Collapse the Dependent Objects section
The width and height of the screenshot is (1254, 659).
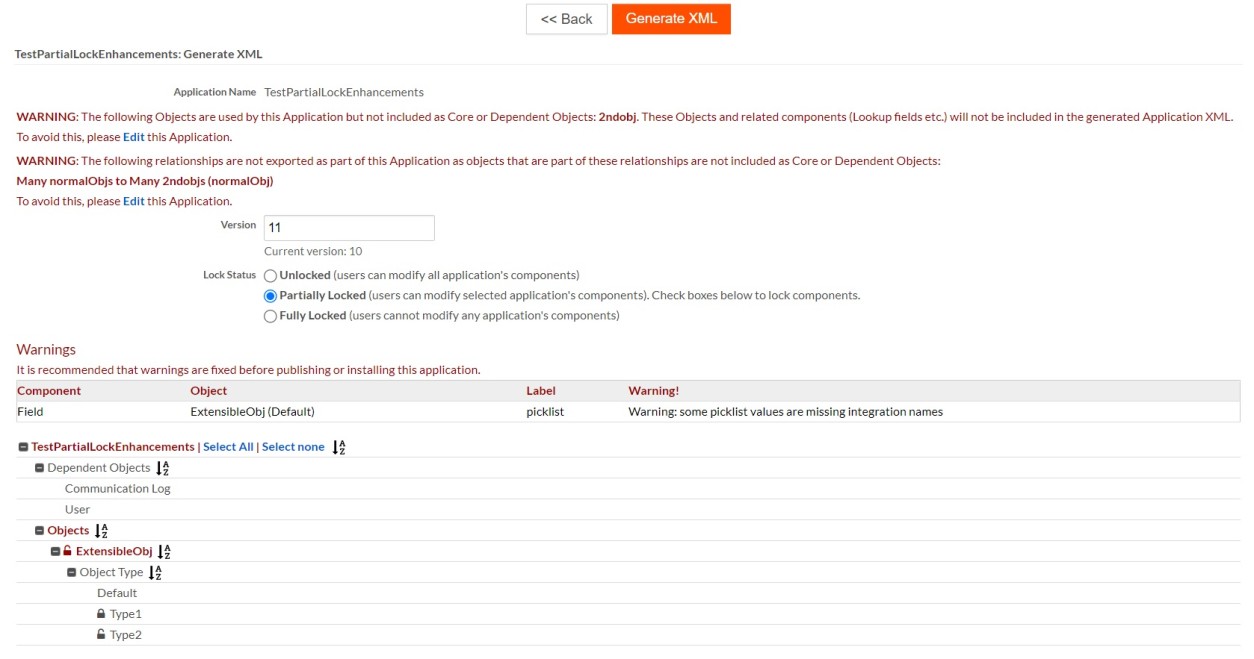click(x=40, y=468)
